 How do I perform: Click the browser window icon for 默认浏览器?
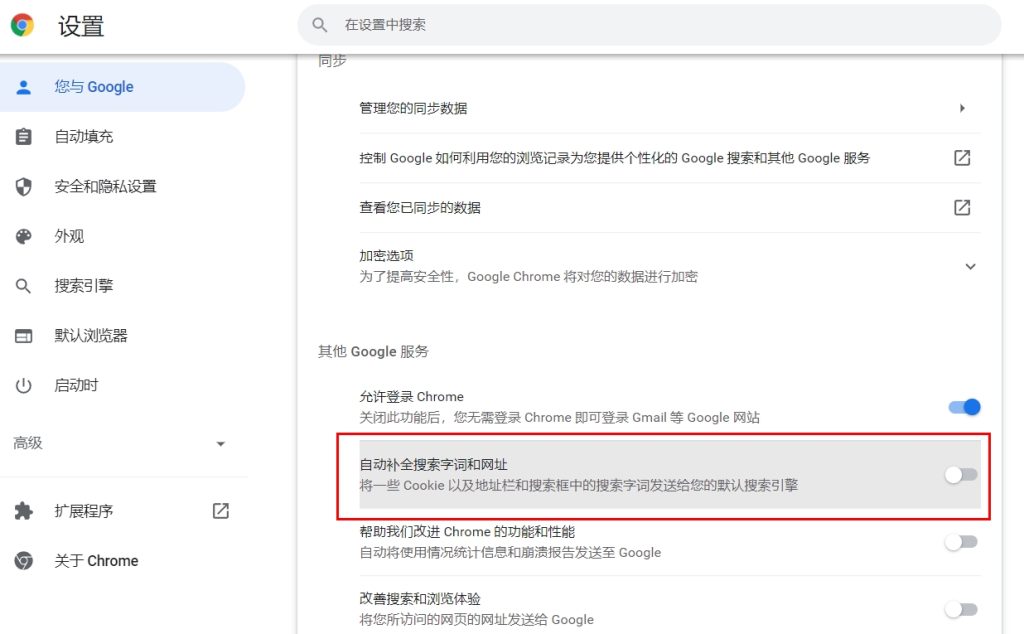[x=24, y=336]
